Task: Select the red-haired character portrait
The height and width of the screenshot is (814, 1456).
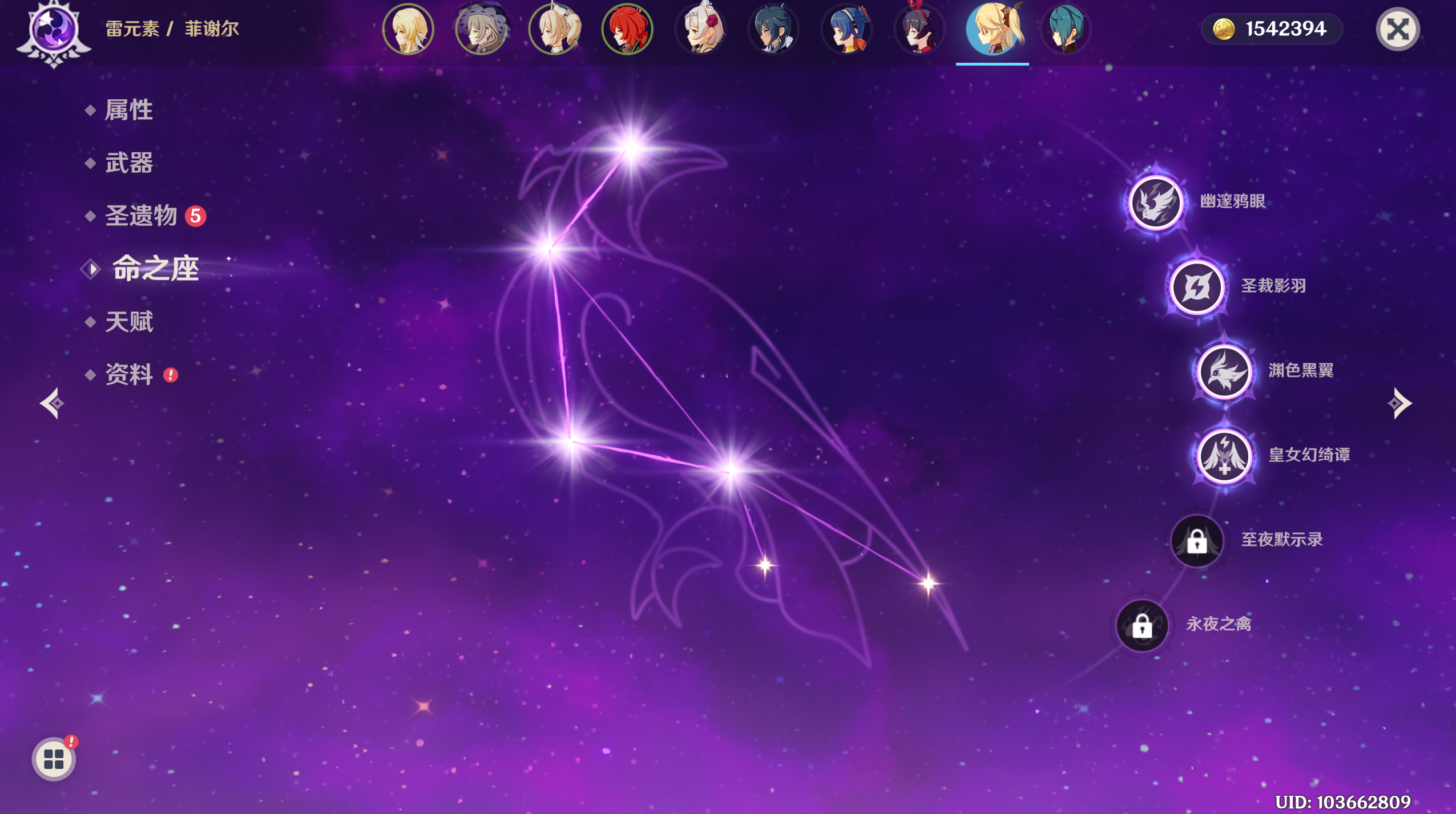Action: 627,29
